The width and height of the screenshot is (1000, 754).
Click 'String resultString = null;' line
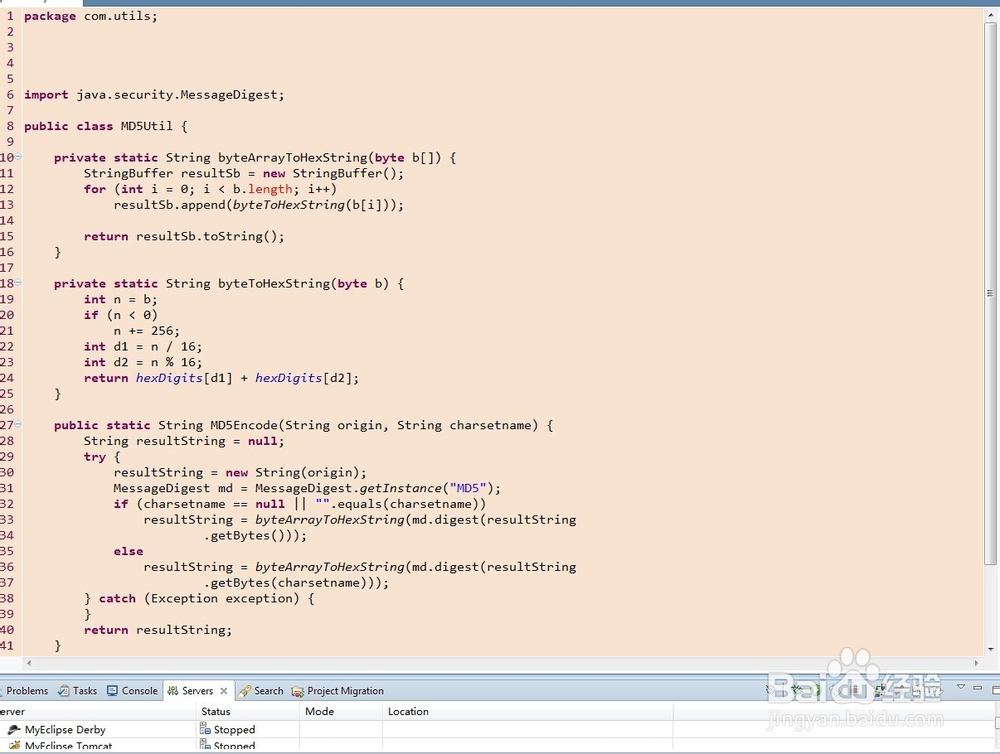click(x=184, y=441)
